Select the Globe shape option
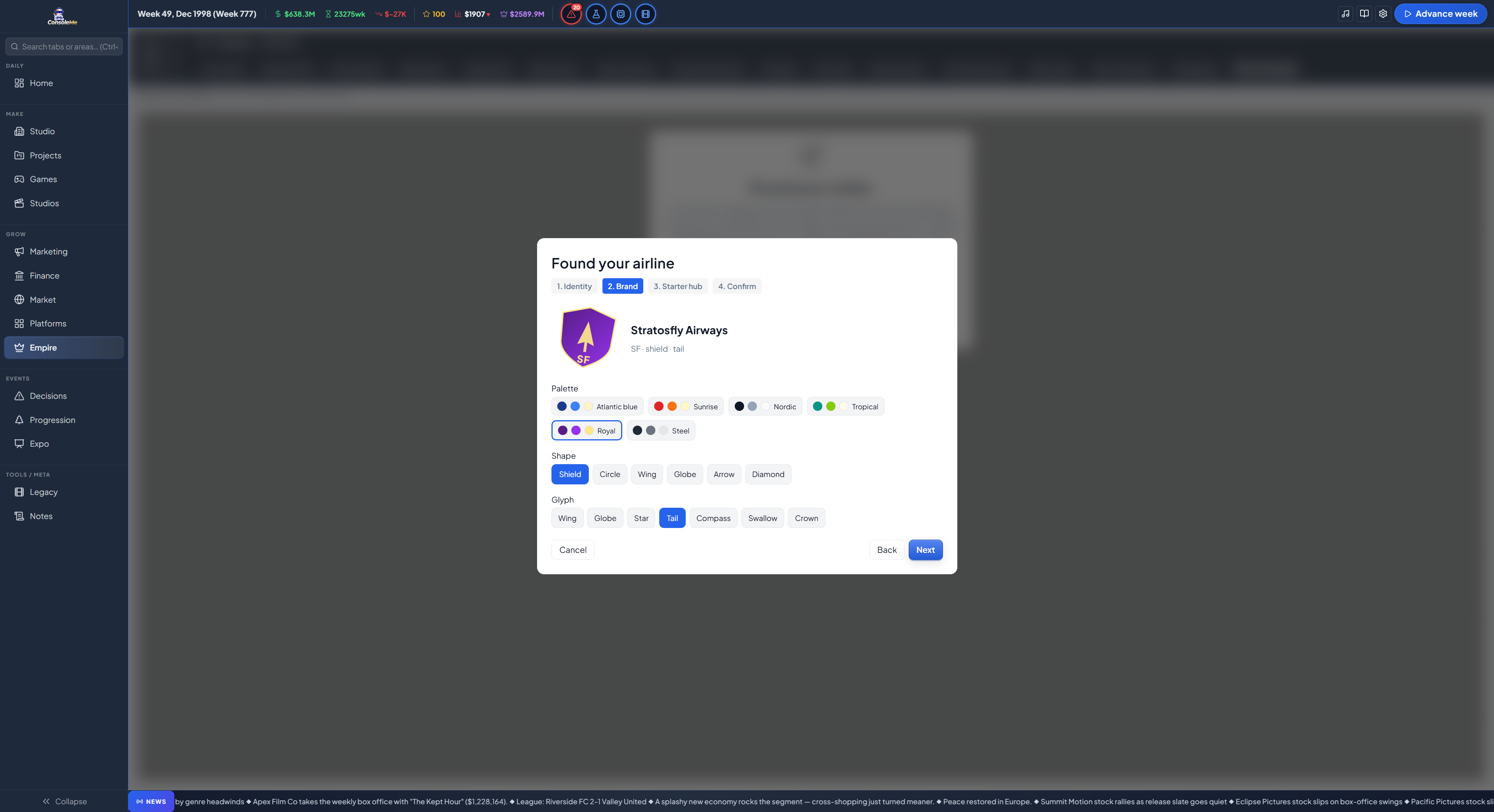This screenshot has width=1494, height=812. point(685,474)
